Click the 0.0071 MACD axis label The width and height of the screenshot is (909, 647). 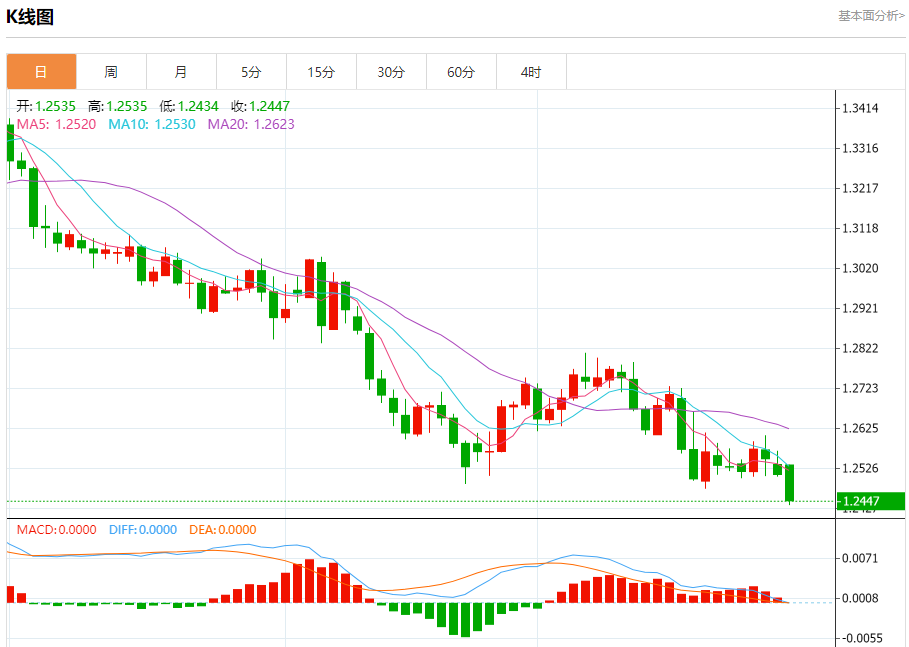[860, 558]
